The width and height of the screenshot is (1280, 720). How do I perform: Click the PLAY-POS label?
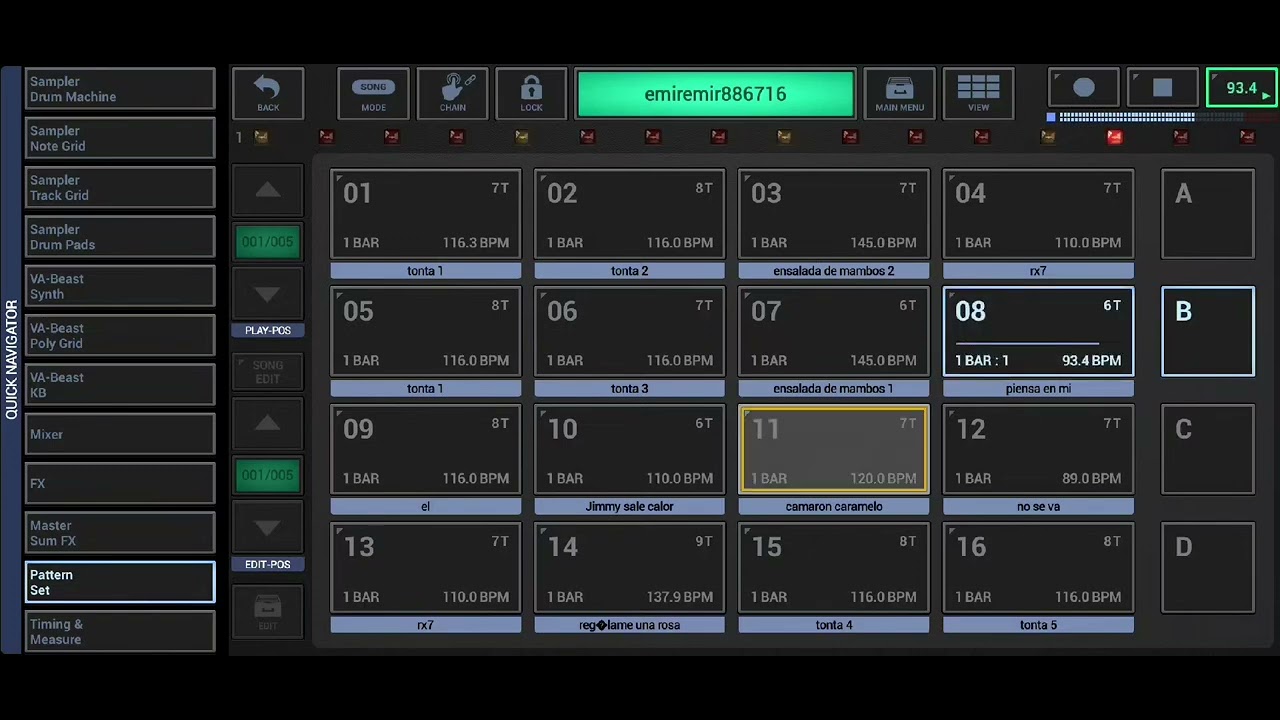pos(267,330)
